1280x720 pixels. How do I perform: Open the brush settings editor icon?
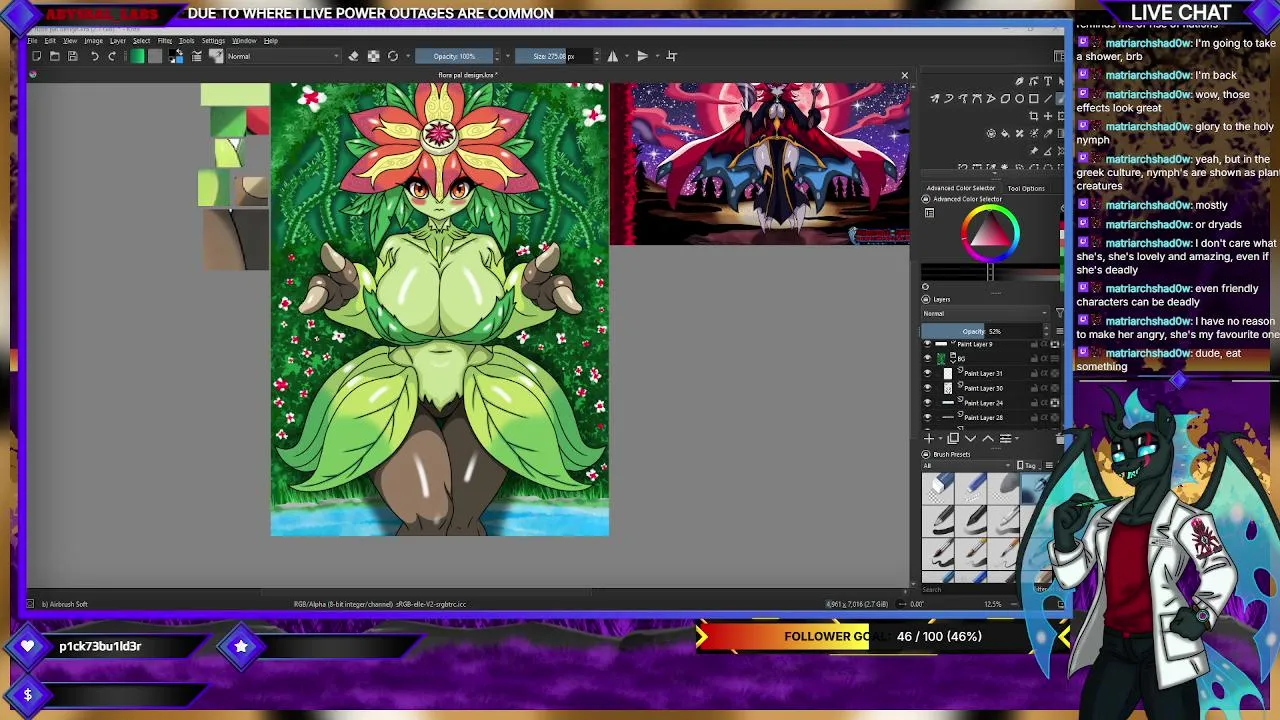click(x=197, y=56)
